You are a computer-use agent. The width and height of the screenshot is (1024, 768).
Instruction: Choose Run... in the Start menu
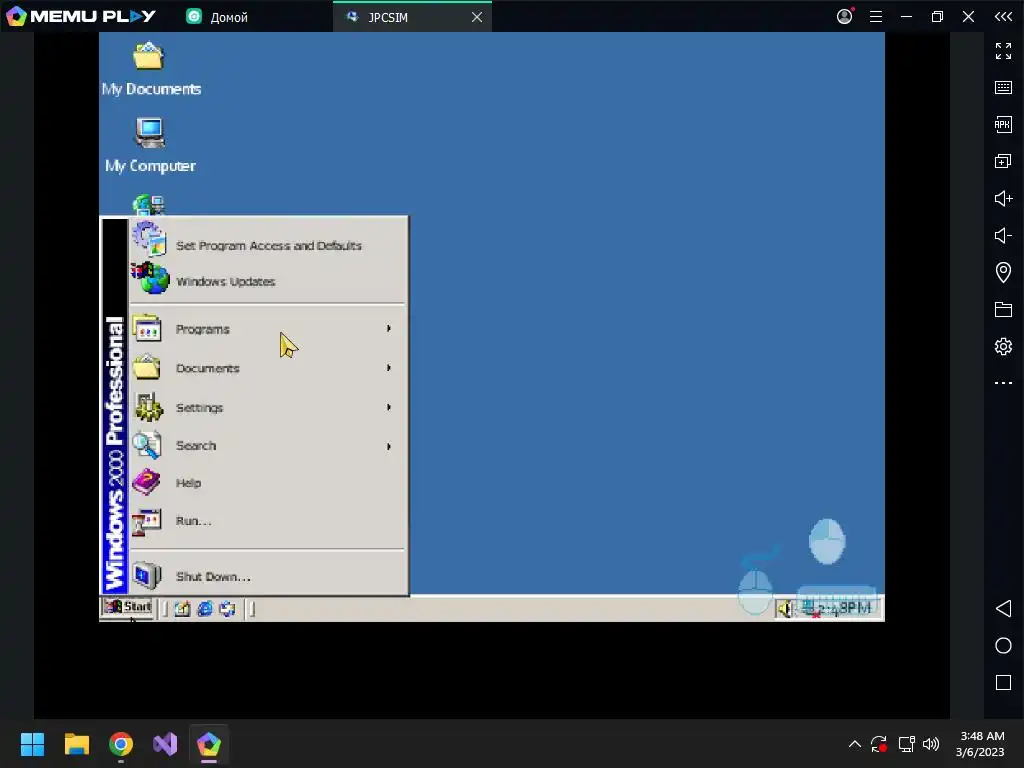[x=268, y=521]
